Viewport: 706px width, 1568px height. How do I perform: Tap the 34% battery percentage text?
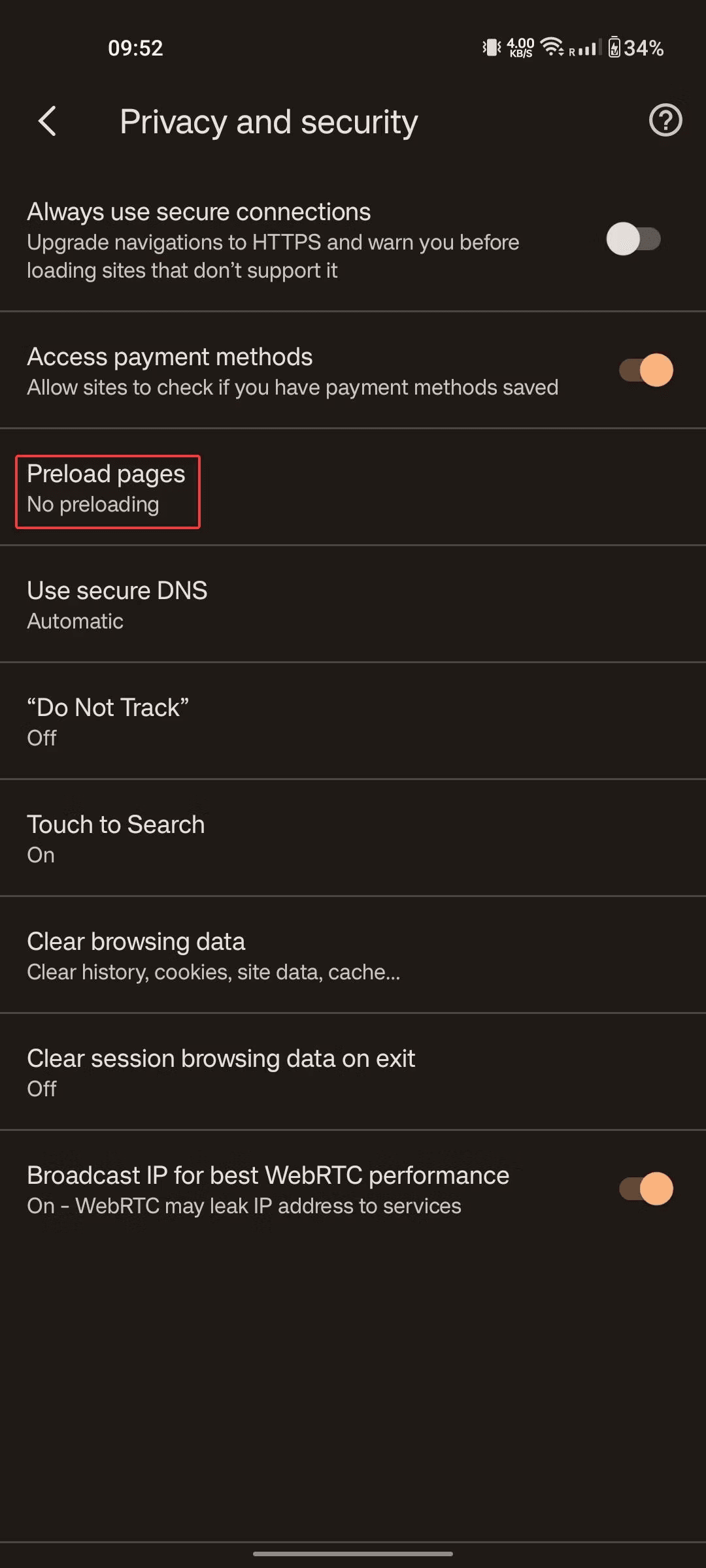[644, 48]
